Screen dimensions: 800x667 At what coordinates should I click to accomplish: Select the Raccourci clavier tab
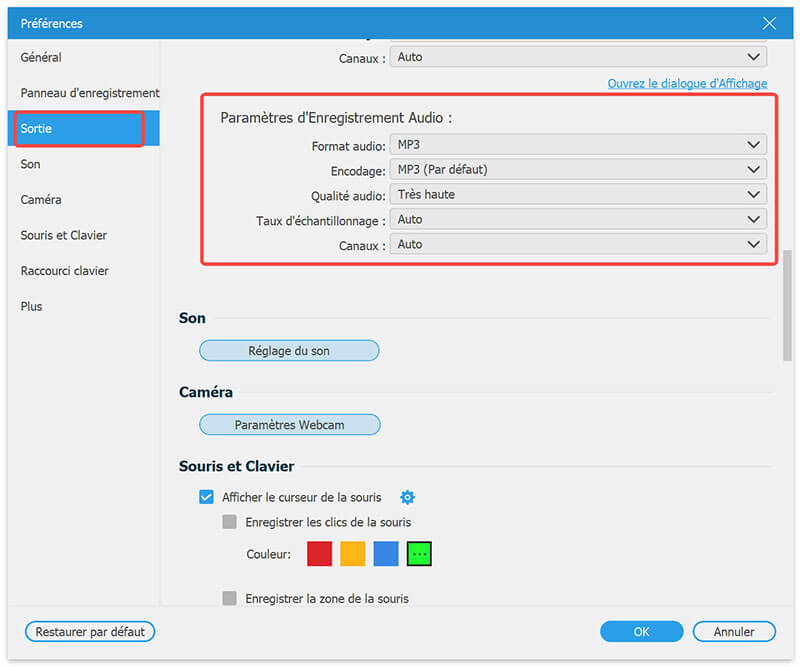(64, 271)
